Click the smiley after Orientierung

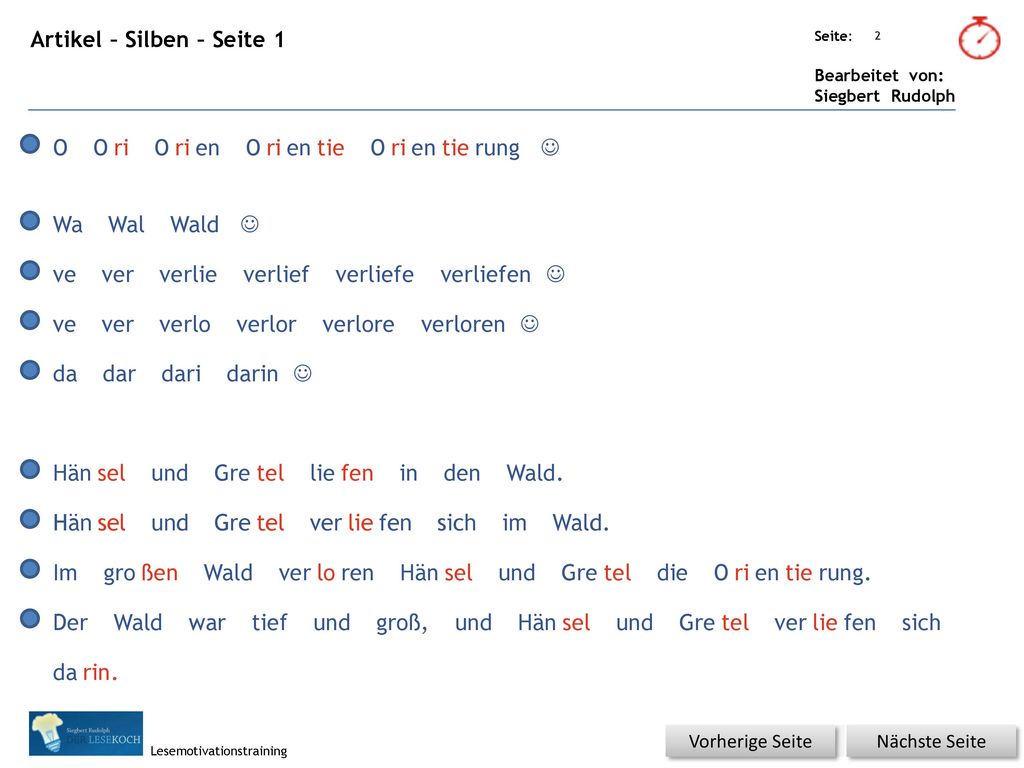pos(550,148)
